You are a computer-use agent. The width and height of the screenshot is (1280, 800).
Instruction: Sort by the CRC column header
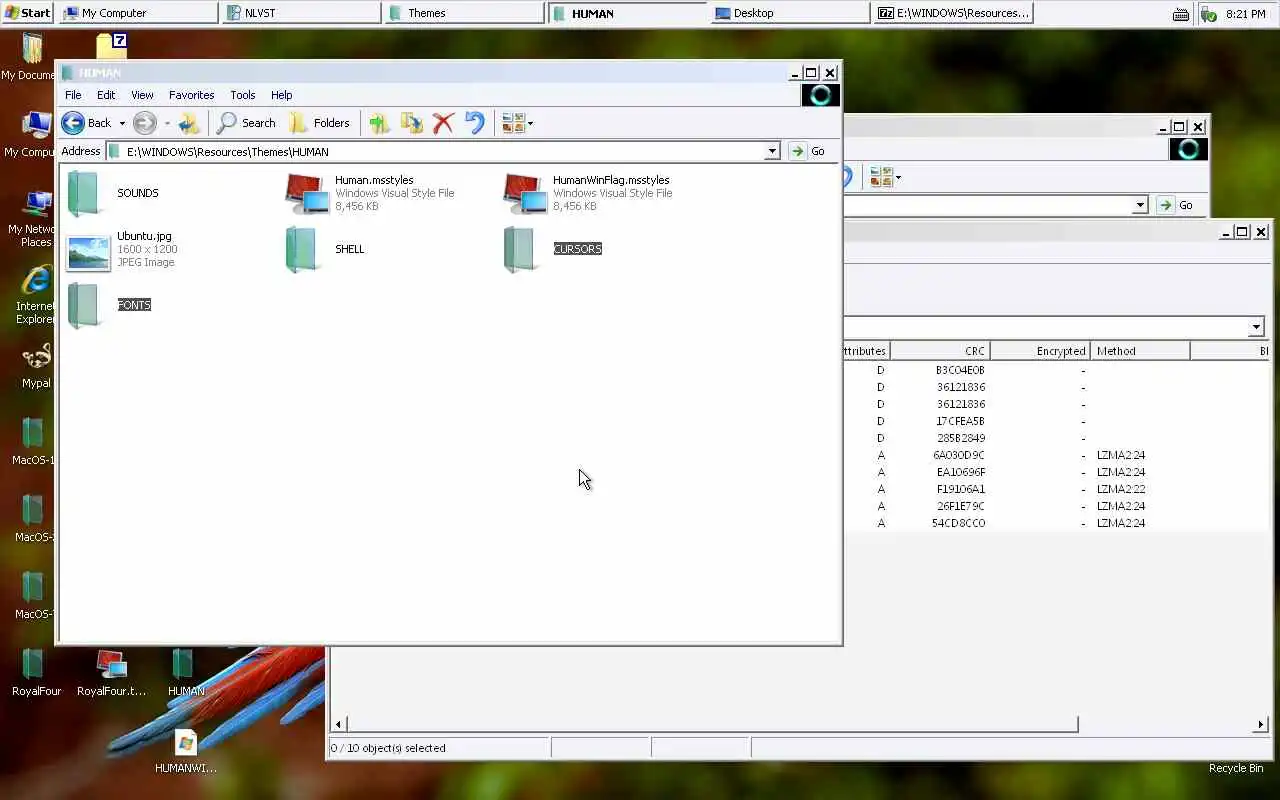939,351
